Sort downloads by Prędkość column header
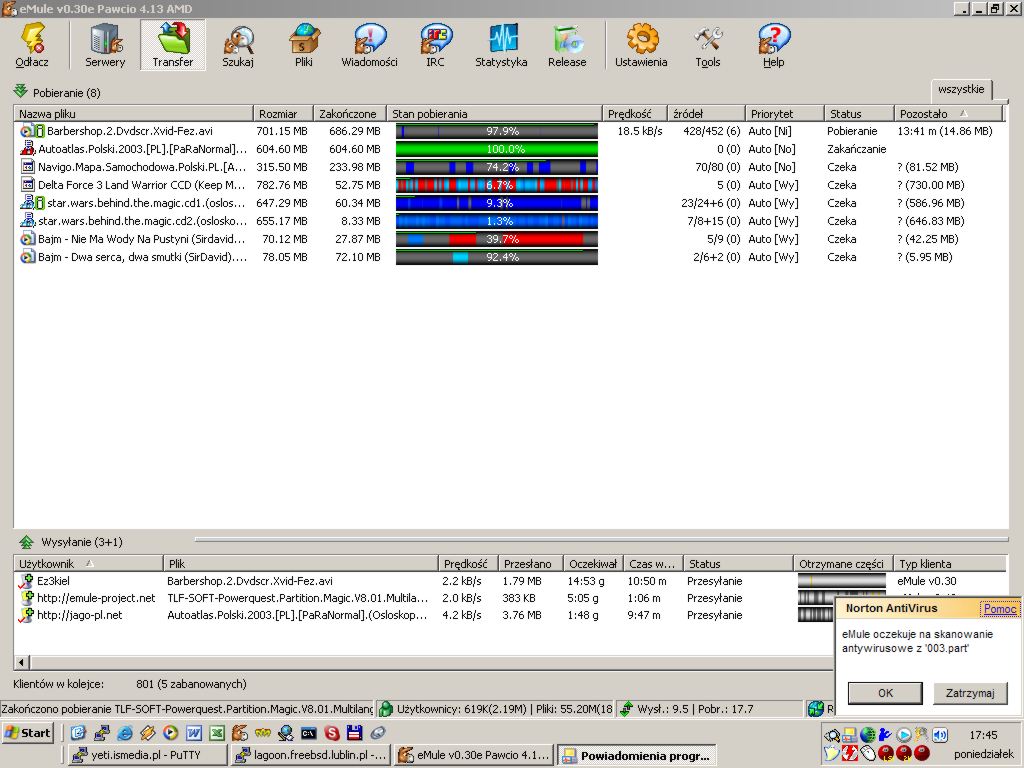1024x768 pixels. click(635, 114)
